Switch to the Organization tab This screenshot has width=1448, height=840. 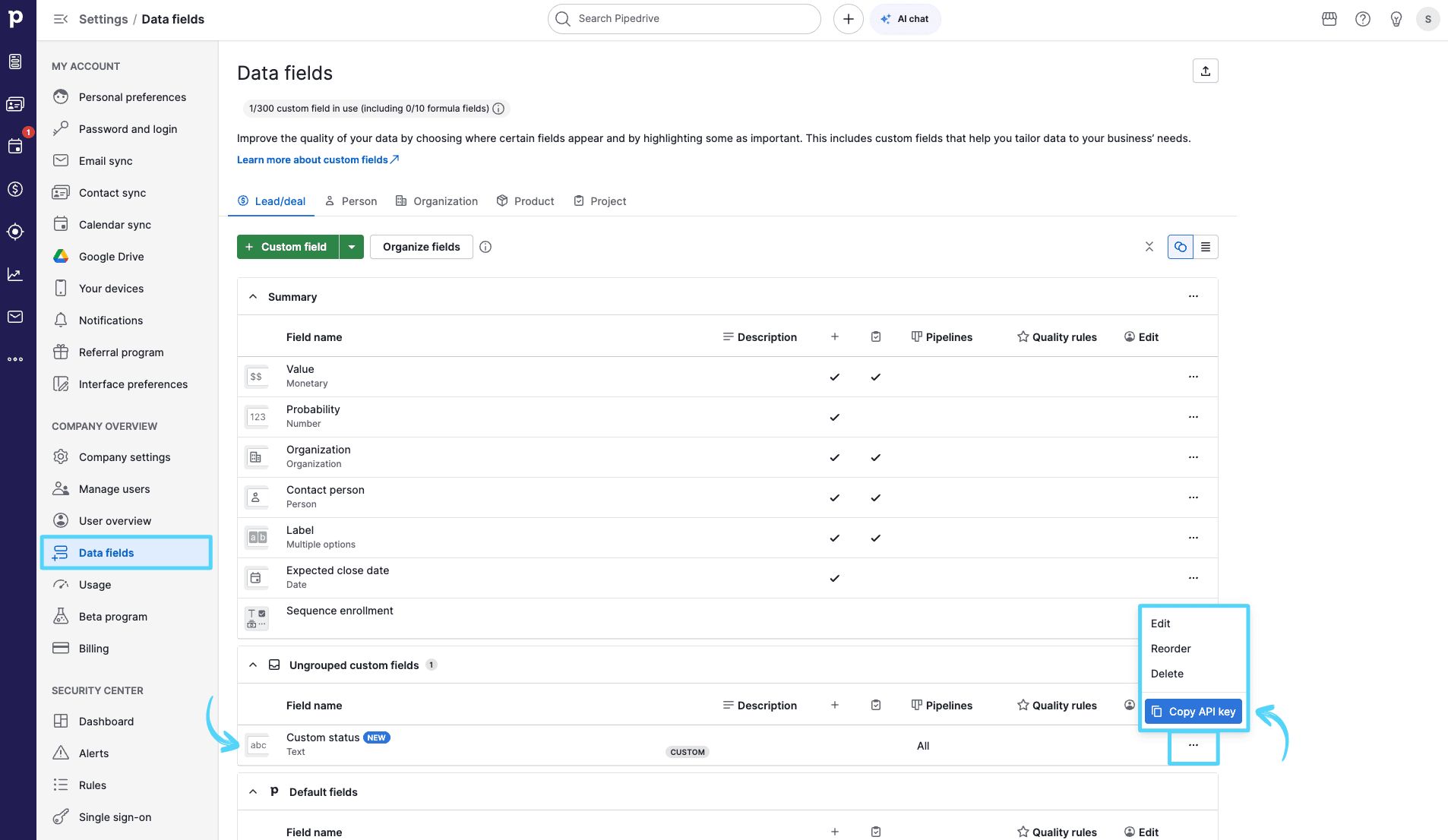tap(437, 201)
